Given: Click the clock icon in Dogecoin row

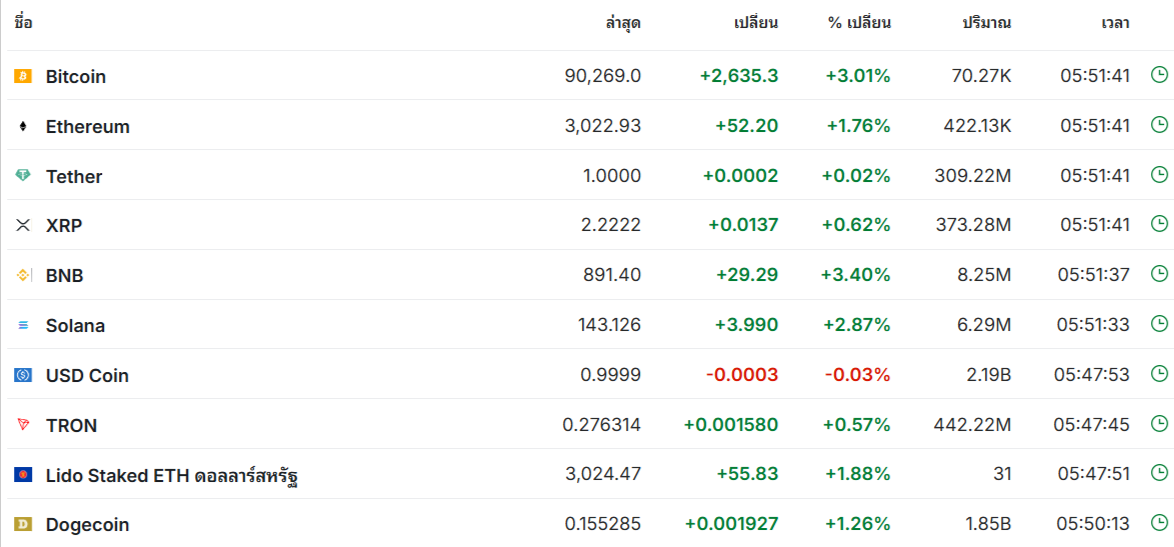Looking at the screenshot, I should (x=1158, y=523).
